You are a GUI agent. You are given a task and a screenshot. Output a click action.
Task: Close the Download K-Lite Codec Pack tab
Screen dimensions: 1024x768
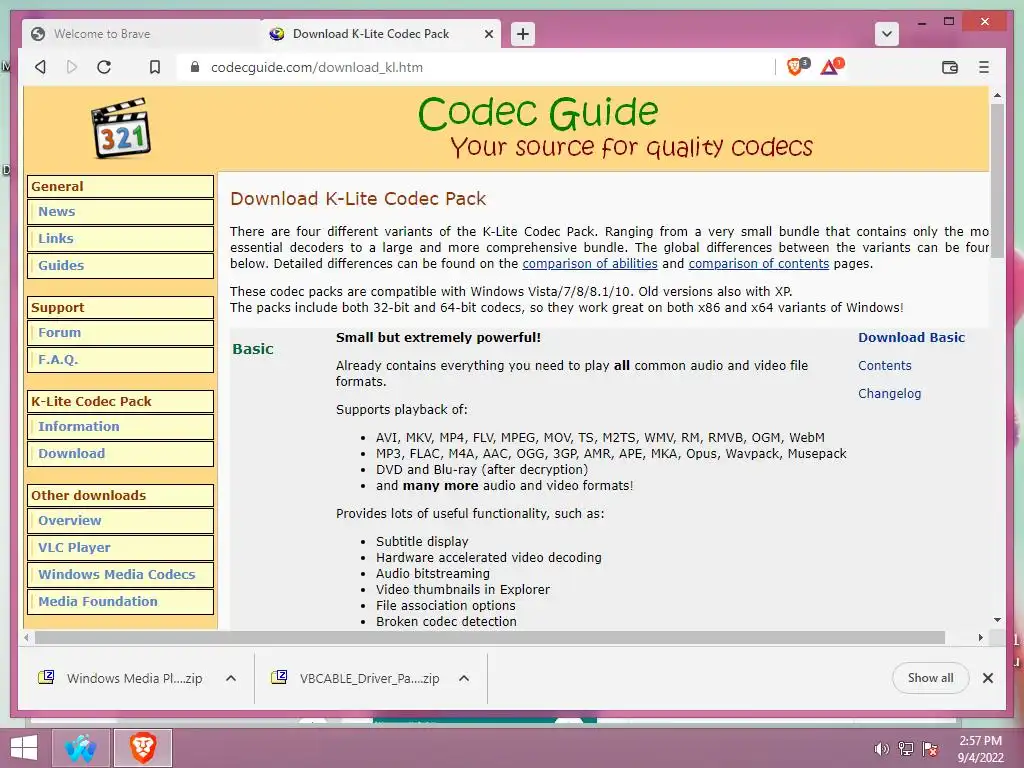pos(488,34)
